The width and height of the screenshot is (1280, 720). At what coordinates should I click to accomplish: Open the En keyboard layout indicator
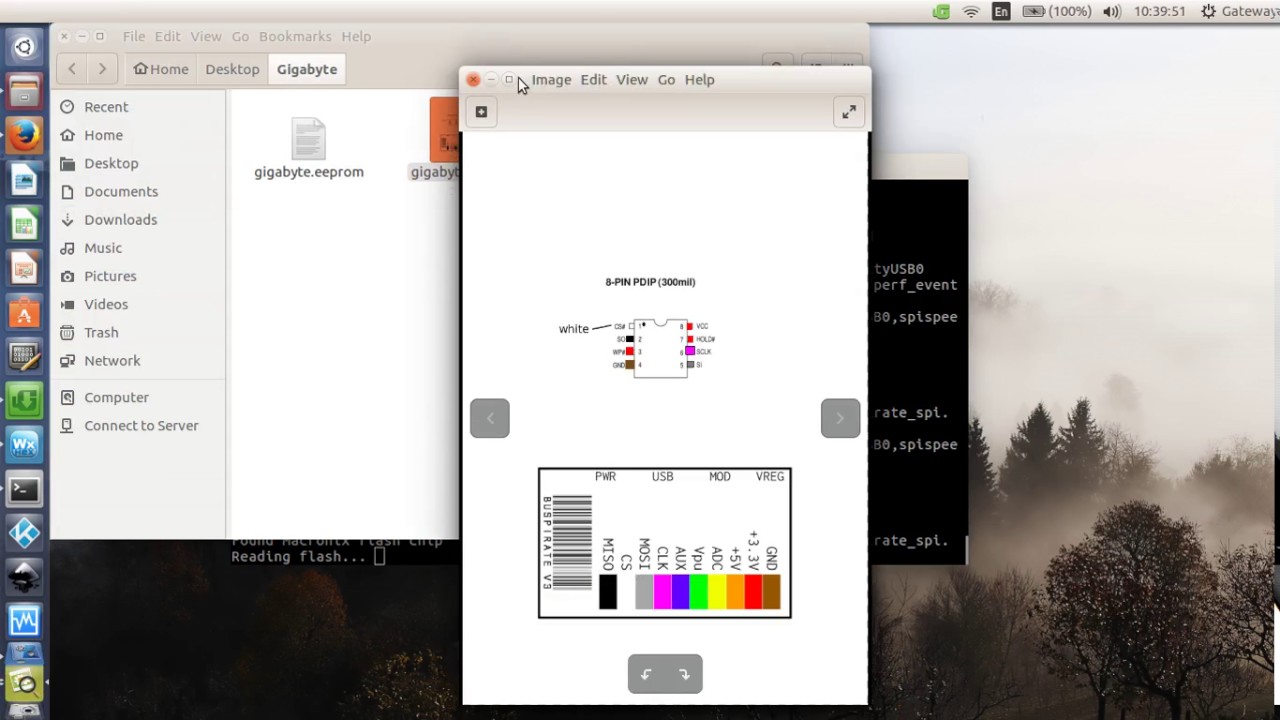click(x=1001, y=12)
